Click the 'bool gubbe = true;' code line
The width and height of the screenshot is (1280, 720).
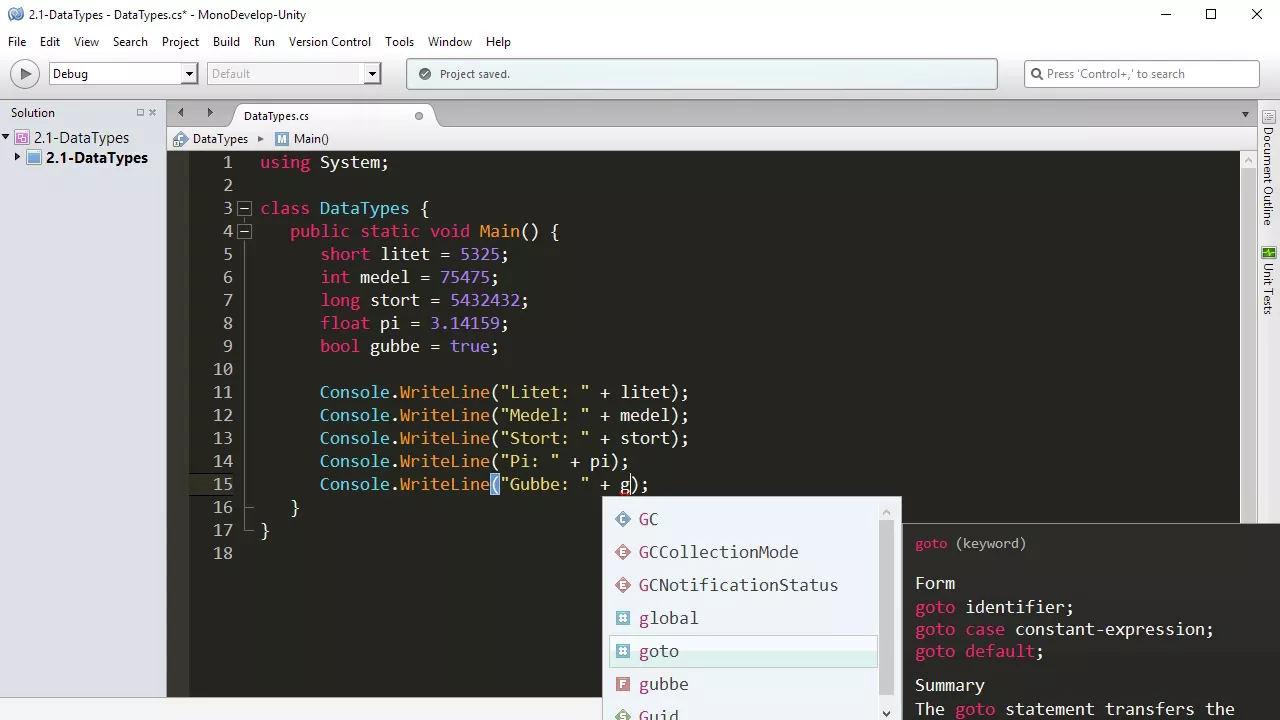tap(409, 346)
